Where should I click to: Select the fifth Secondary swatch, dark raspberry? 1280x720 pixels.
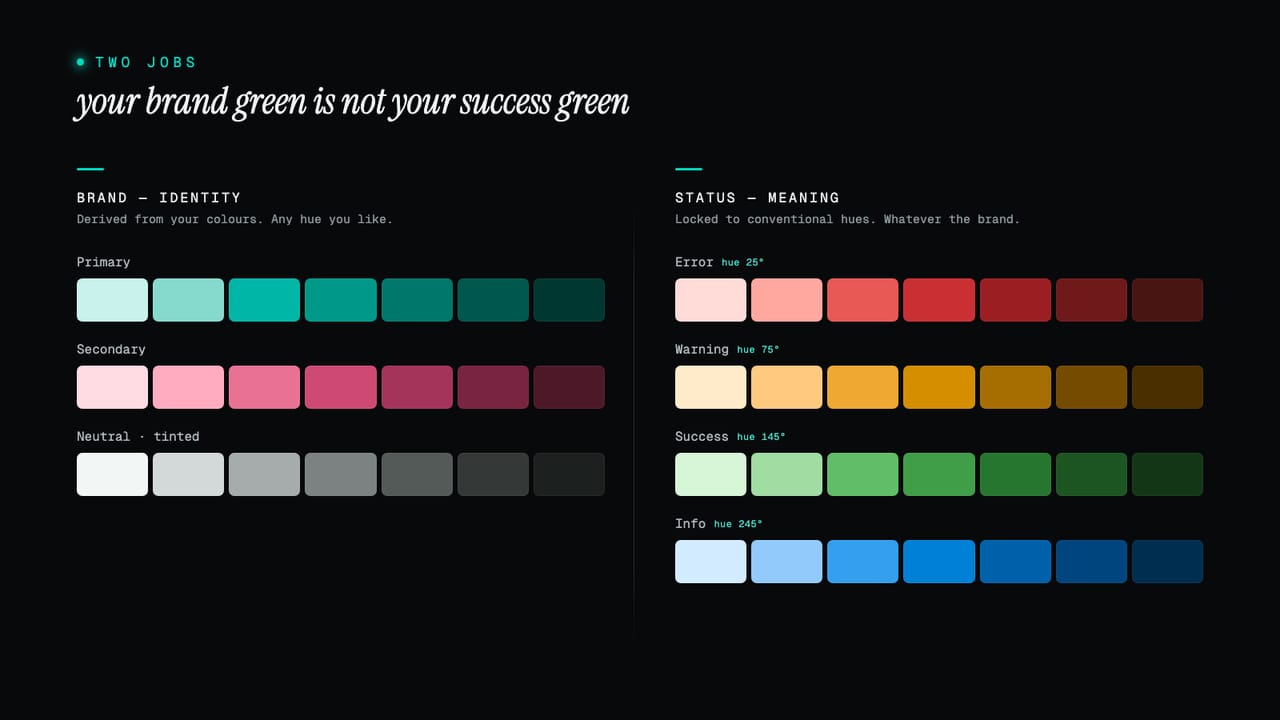[417, 387]
